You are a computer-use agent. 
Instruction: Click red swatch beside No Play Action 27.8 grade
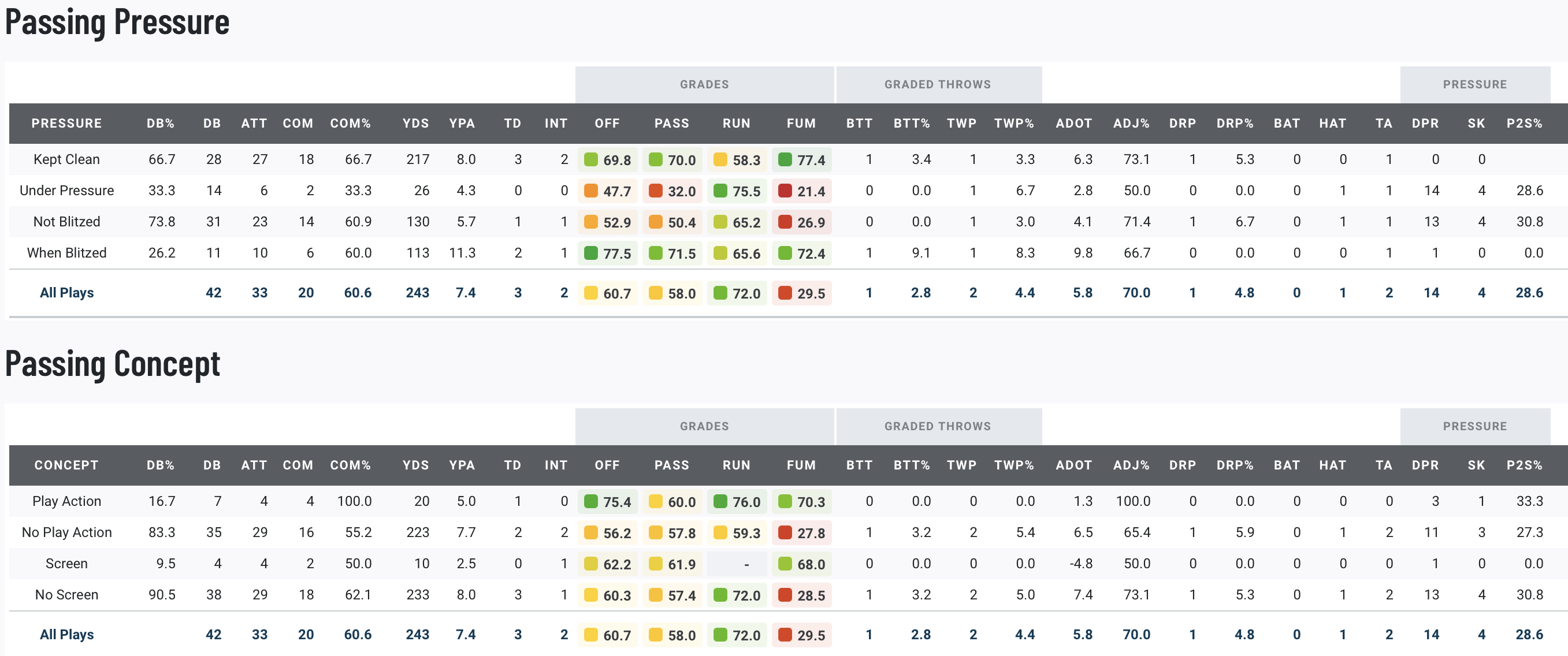pyautogui.click(x=785, y=532)
